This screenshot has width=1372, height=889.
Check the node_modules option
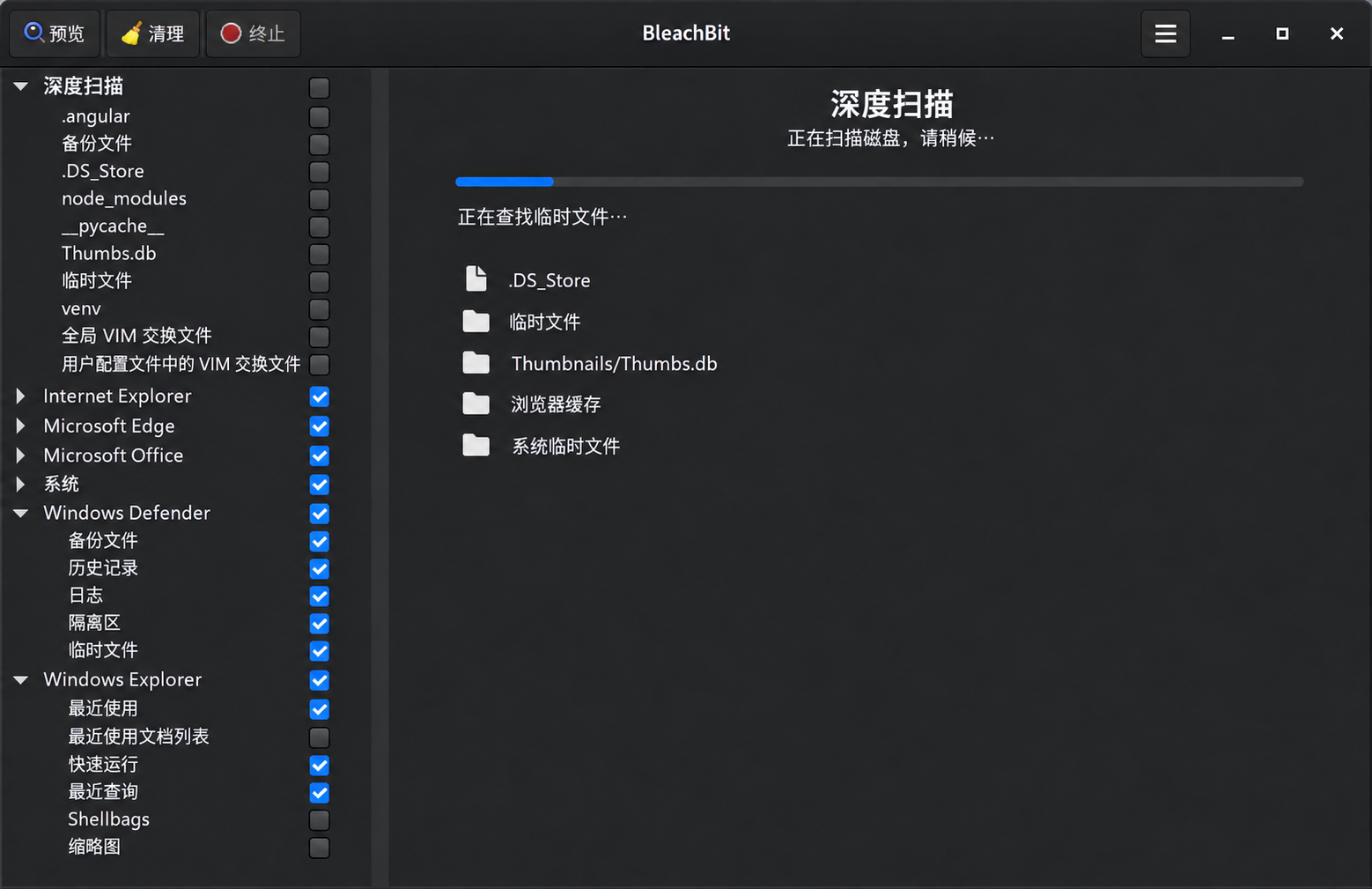(320, 199)
